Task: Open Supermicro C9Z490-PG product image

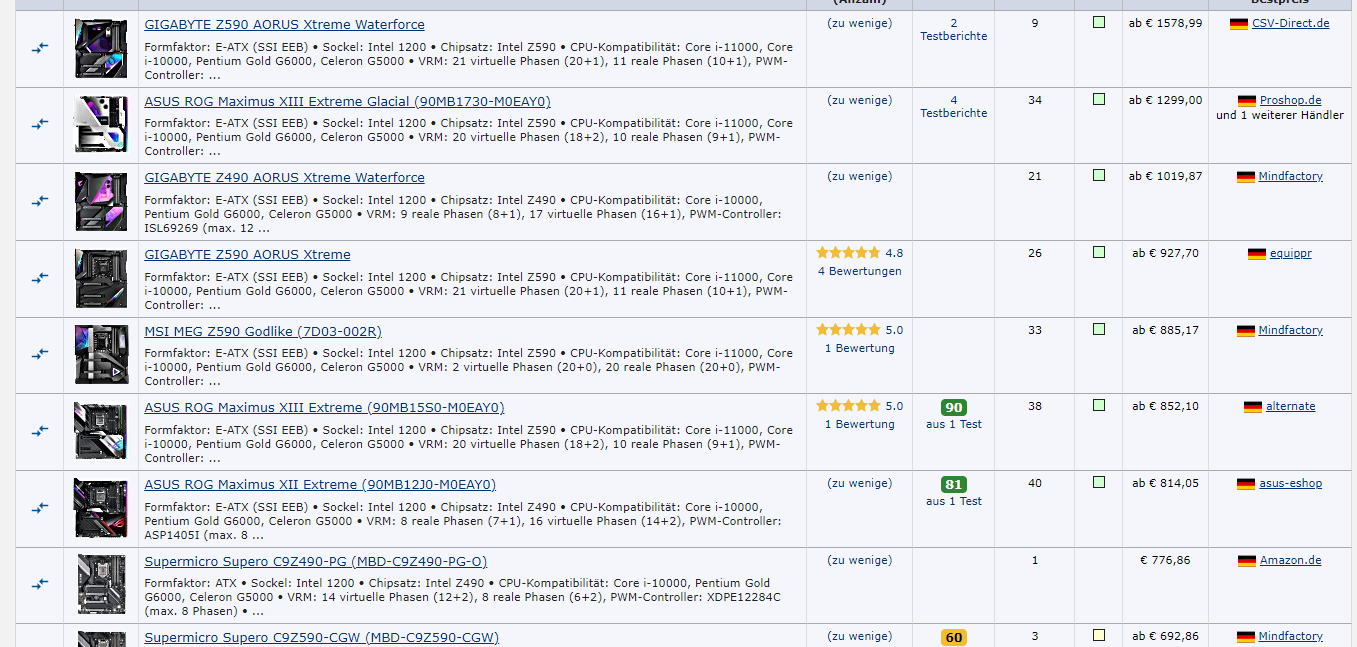Action: pyautogui.click(x=101, y=584)
